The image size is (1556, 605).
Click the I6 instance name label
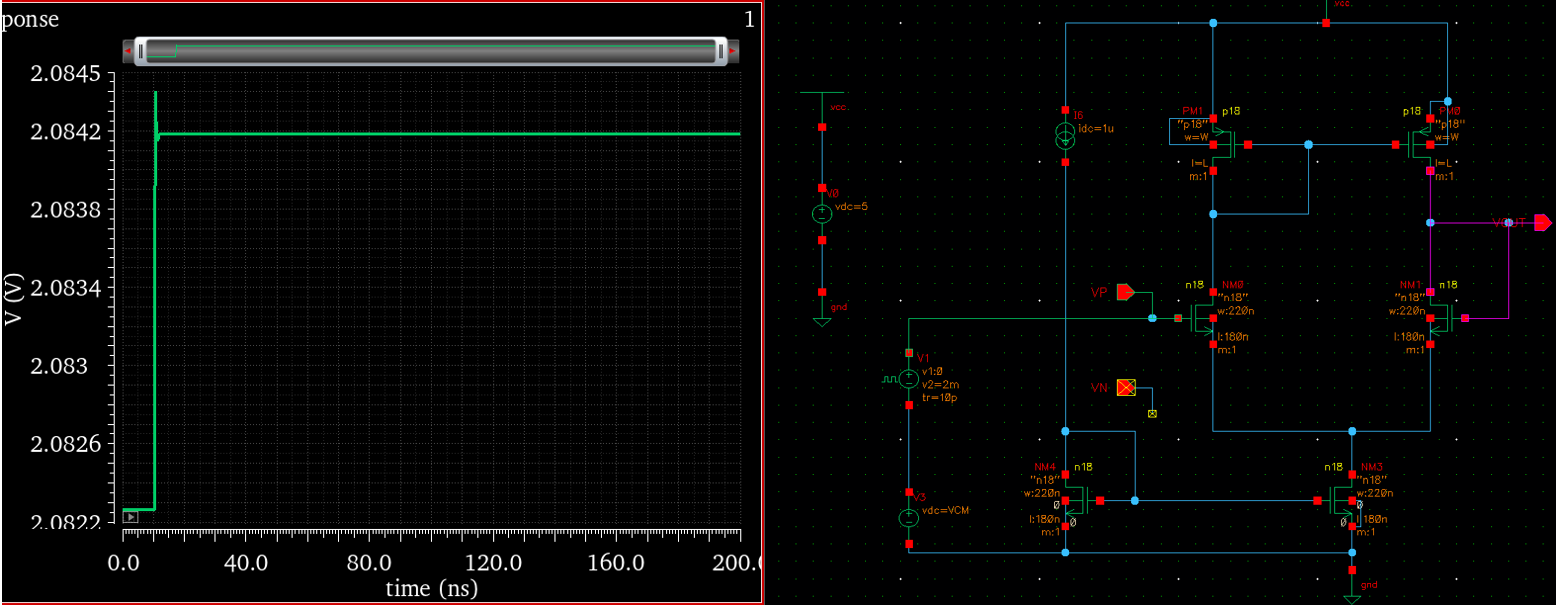1079,116
